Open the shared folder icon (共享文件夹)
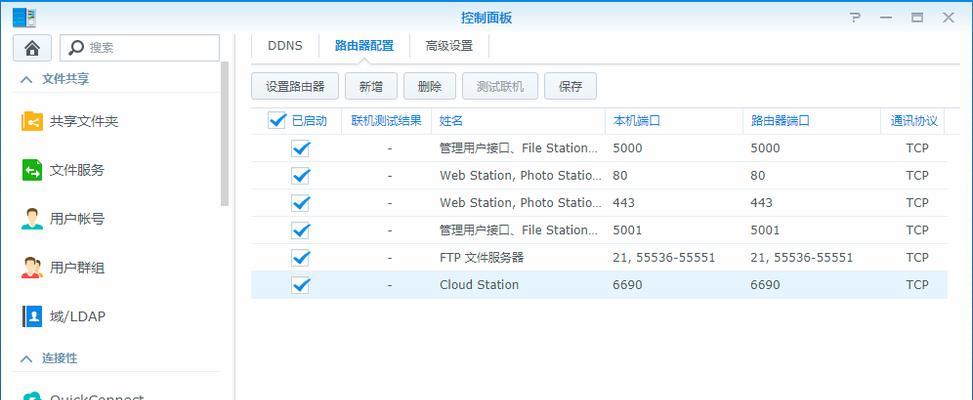The width and height of the screenshot is (973, 400). click(32, 122)
